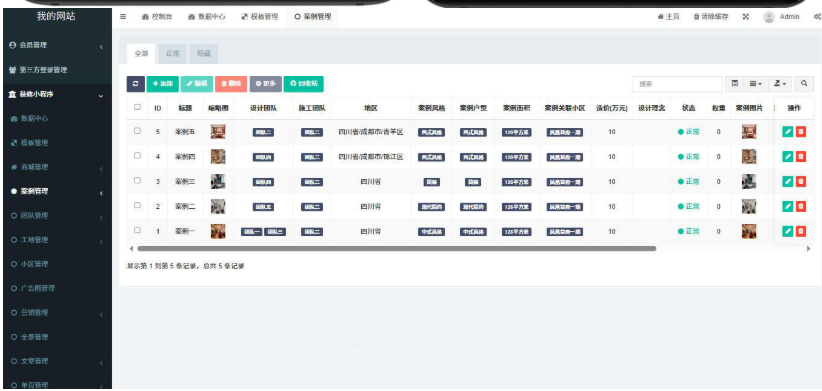Click the red delete icon for 案例五
The height and width of the screenshot is (391, 822).
(x=801, y=132)
